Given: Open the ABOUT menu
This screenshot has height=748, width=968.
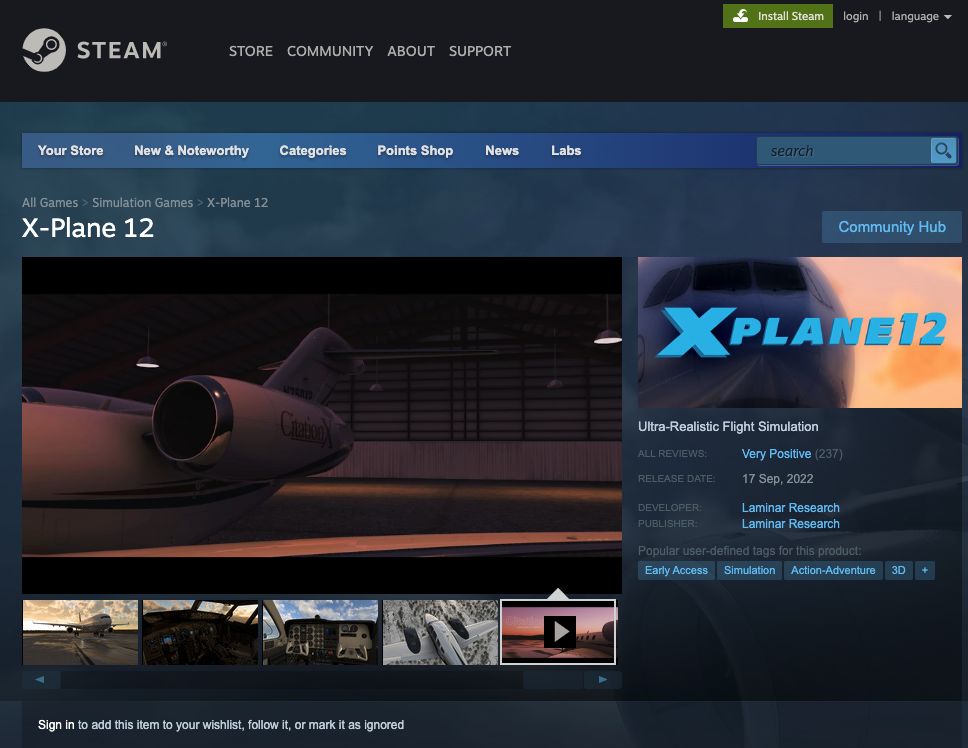Looking at the screenshot, I should (411, 51).
